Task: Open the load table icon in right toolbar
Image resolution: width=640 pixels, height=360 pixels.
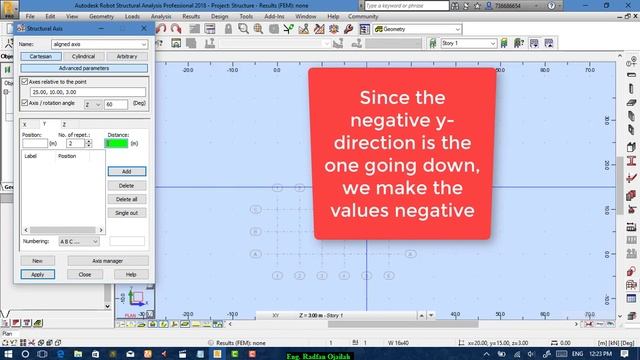Action: 631,227
